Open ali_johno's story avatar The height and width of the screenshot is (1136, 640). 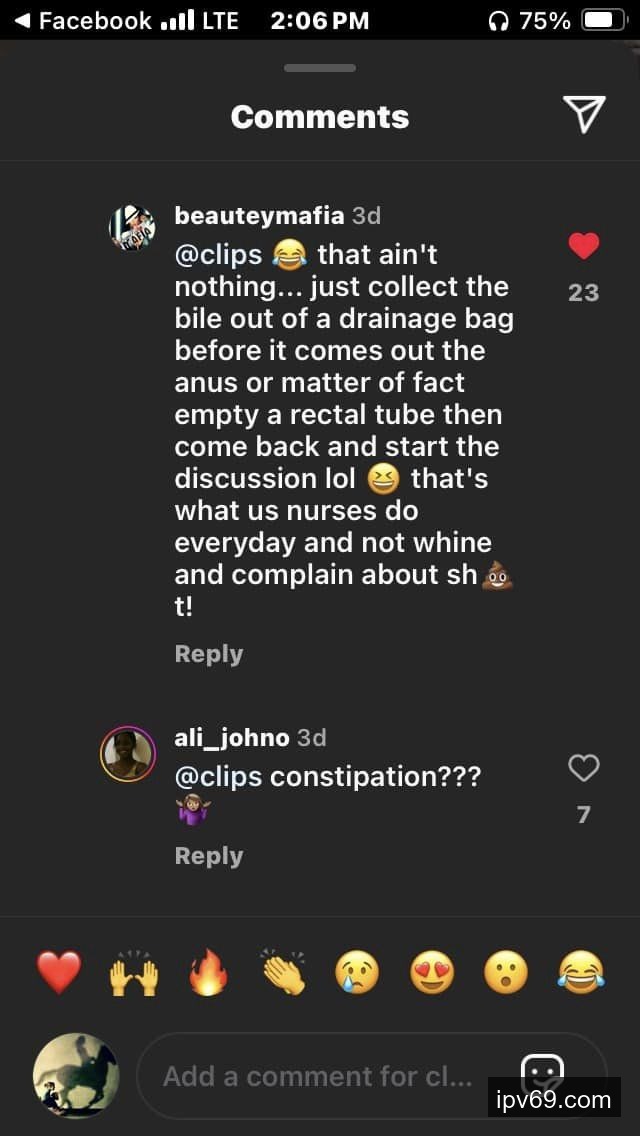point(128,754)
